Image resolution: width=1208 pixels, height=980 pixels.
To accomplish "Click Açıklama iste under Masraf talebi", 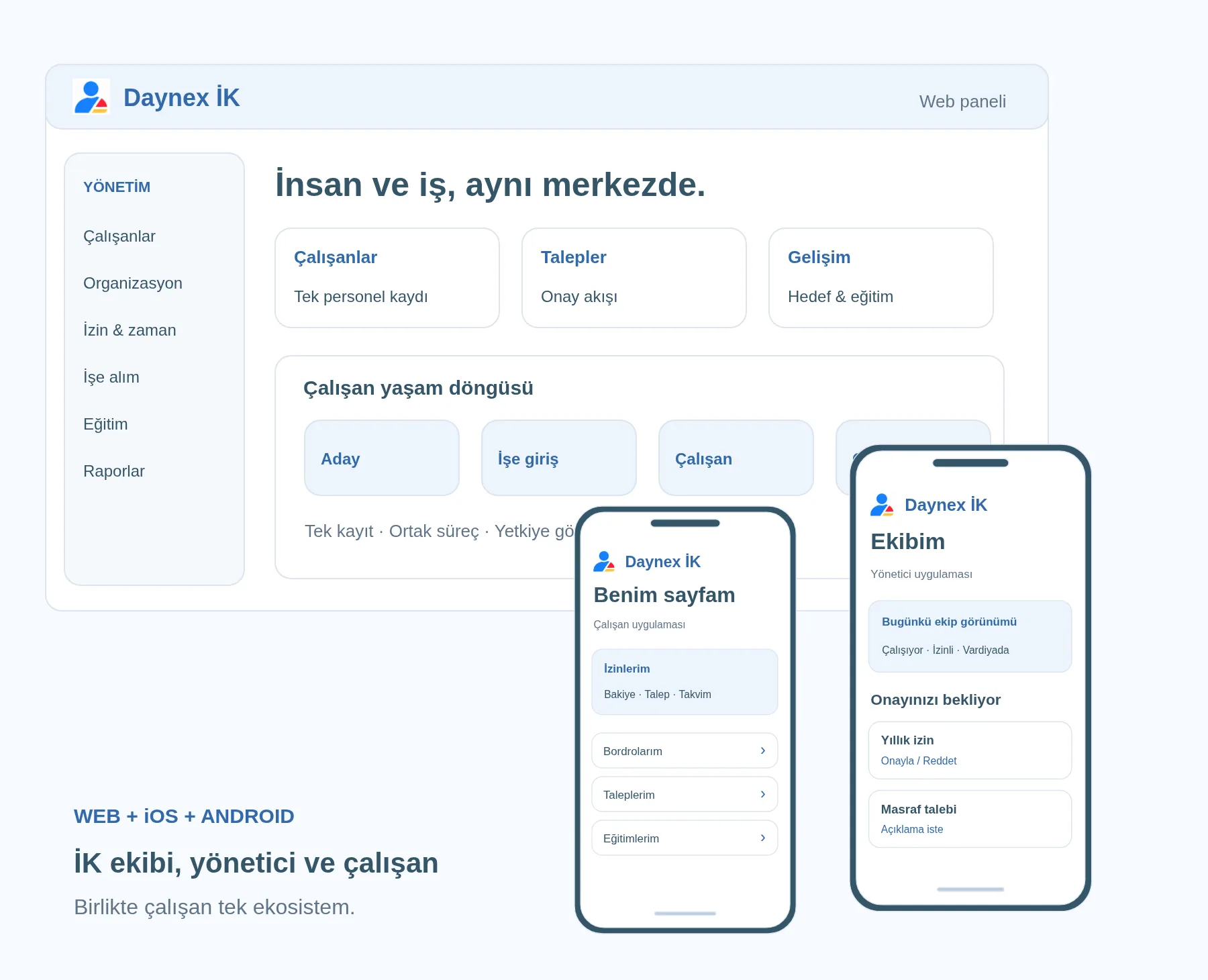I will 912,829.
